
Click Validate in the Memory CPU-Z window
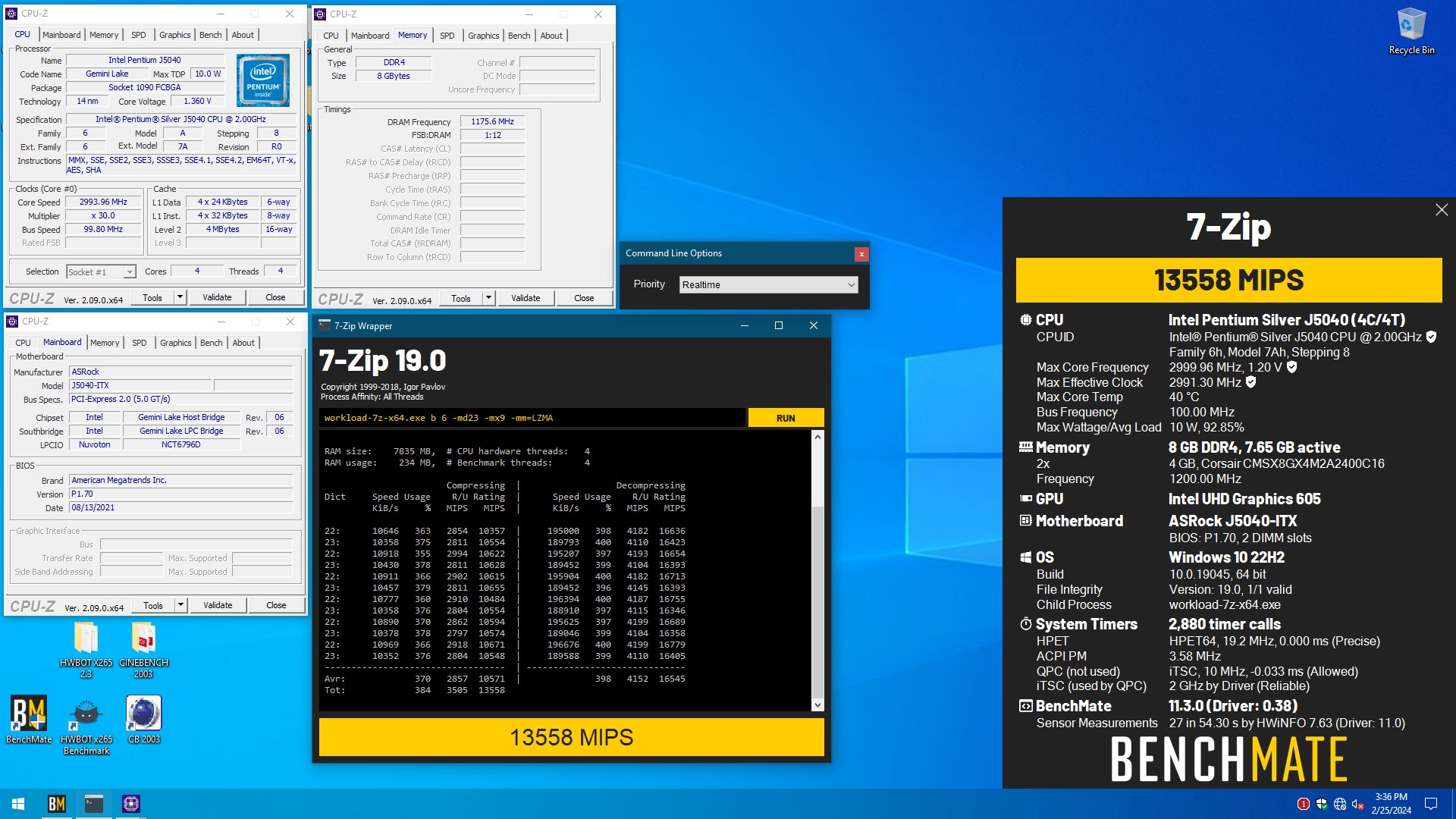coord(526,298)
